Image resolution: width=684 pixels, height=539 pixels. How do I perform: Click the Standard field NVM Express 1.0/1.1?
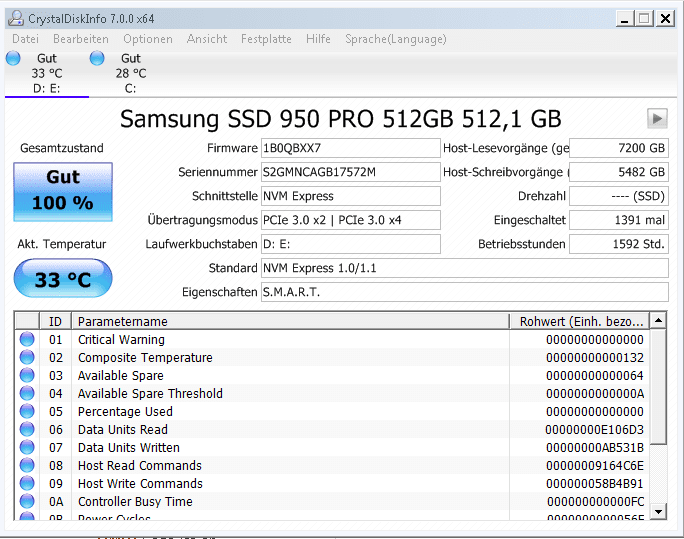click(465, 268)
